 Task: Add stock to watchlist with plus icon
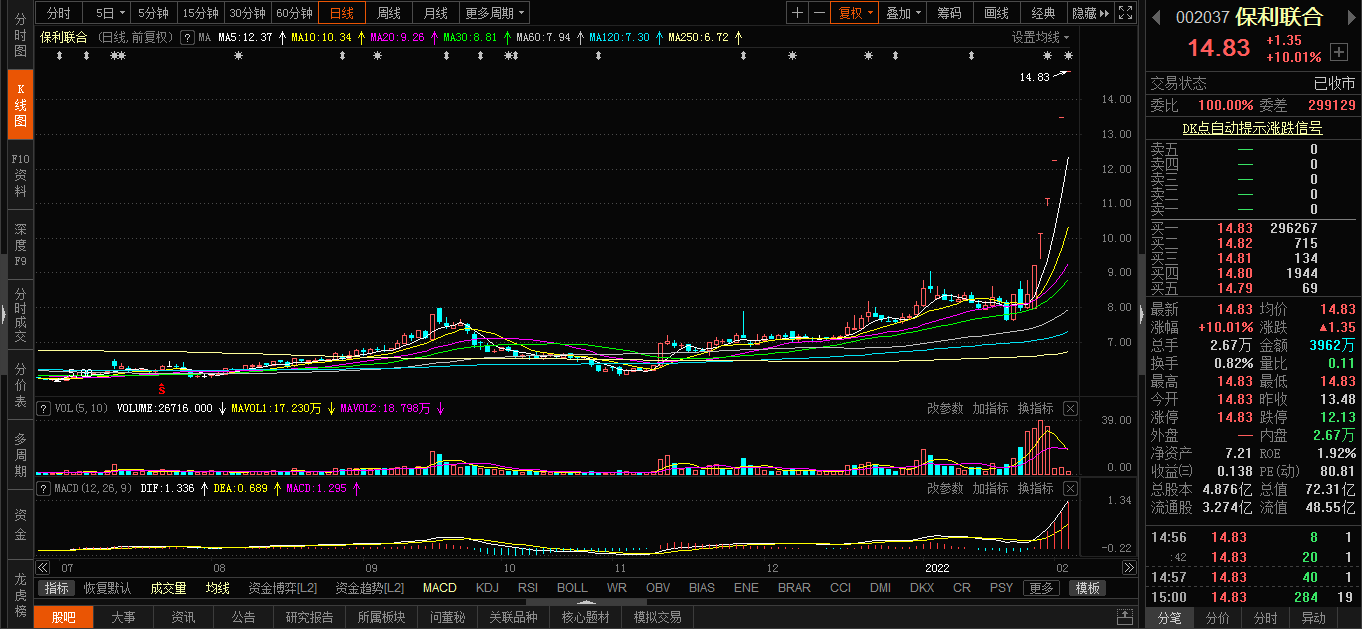[1340, 51]
